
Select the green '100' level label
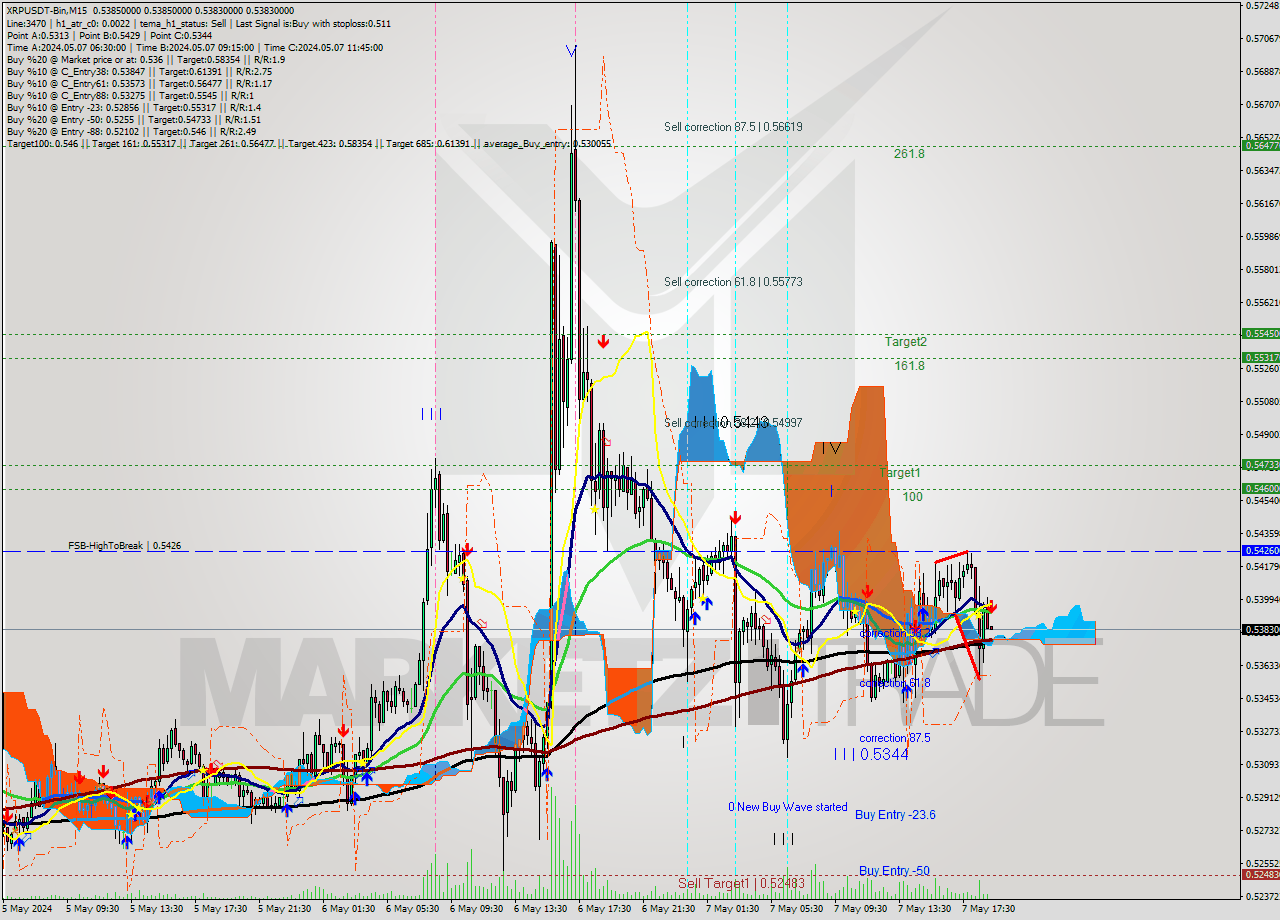[912, 497]
